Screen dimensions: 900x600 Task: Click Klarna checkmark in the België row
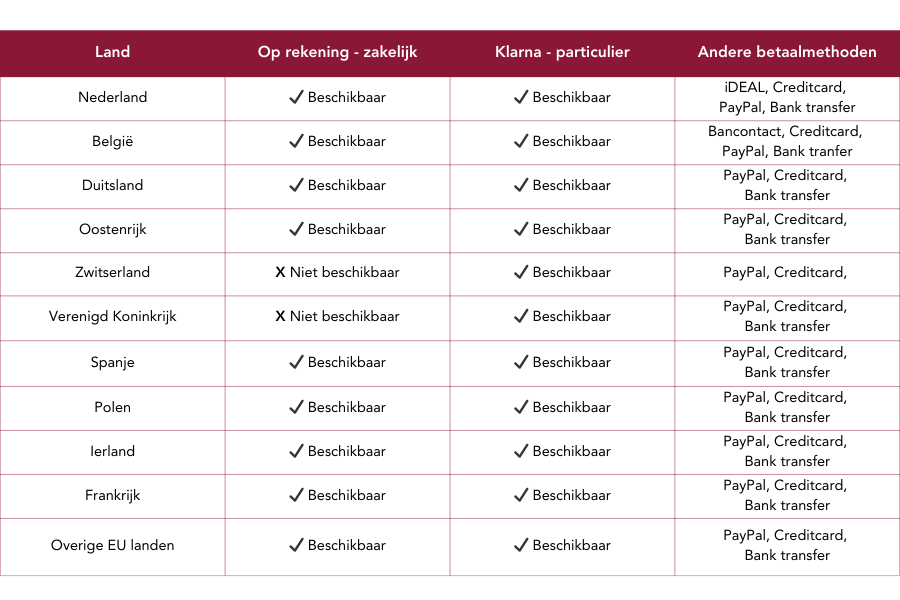521,141
